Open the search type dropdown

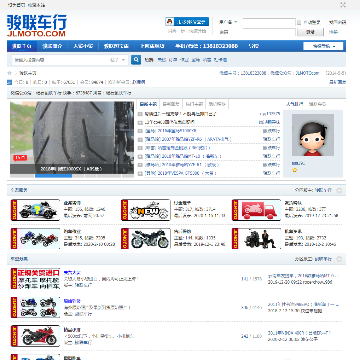pos(118,60)
